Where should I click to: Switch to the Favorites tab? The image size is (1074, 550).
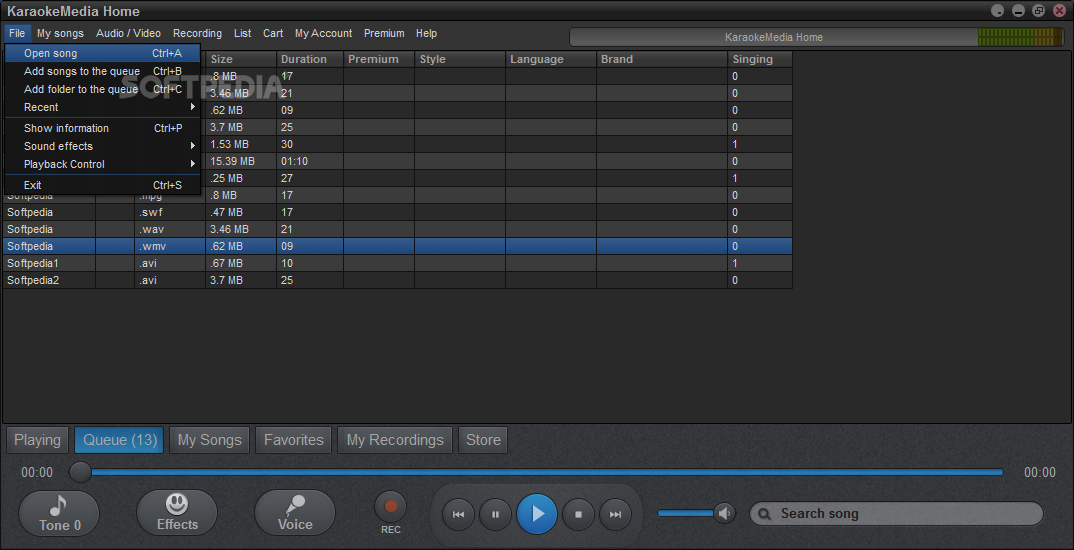click(x=294, y=440)
